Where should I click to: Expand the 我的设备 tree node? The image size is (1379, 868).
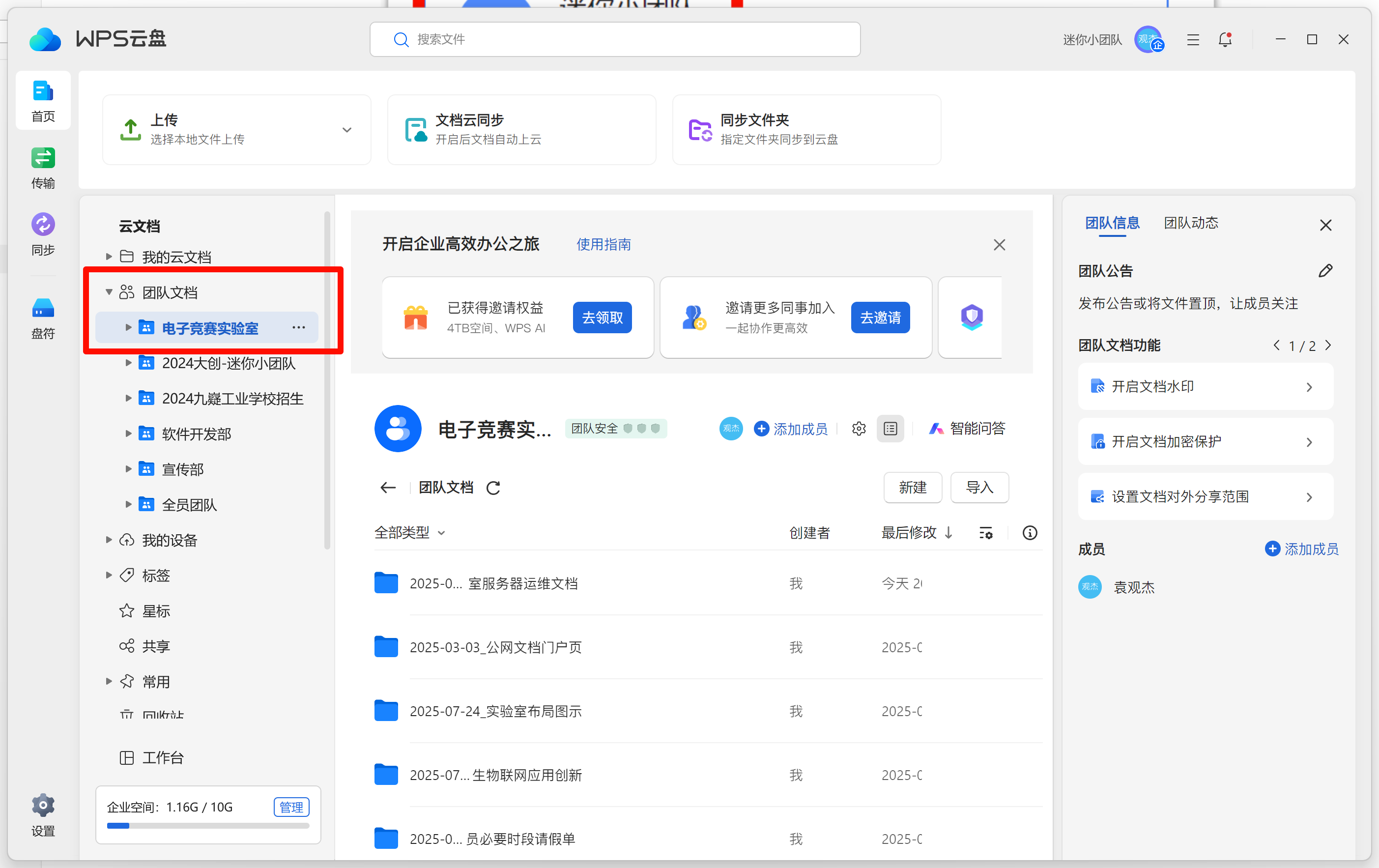click(x=109, y=540)
